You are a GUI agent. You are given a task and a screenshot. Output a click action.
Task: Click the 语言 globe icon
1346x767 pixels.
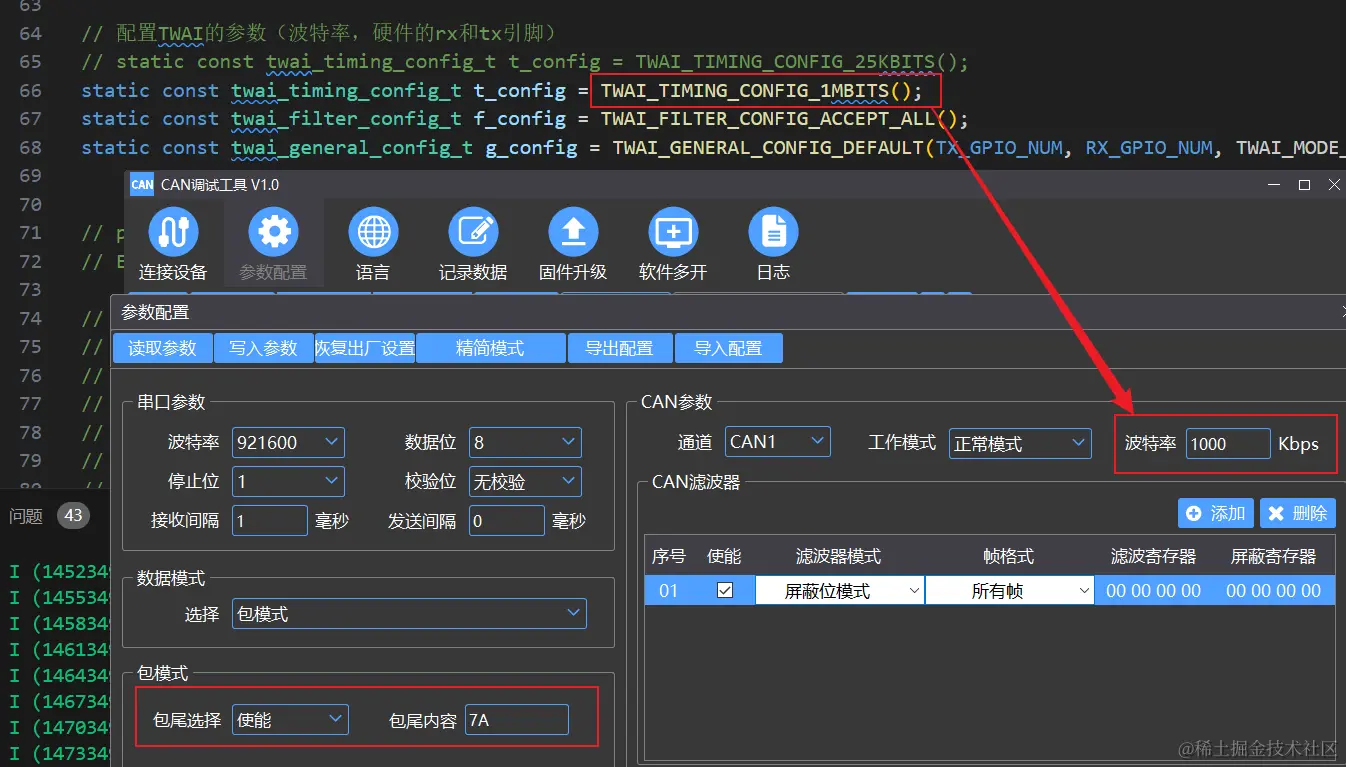point(373,232)
